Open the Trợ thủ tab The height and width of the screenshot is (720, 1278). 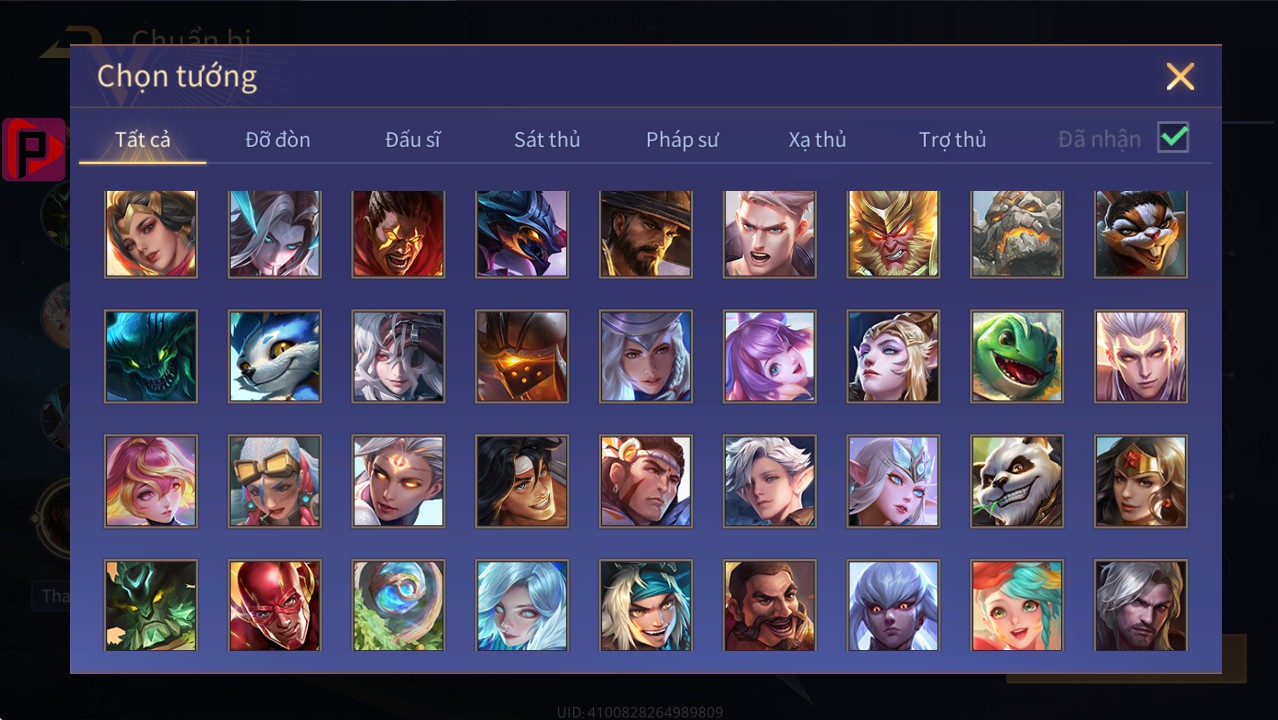click(953, 140)
